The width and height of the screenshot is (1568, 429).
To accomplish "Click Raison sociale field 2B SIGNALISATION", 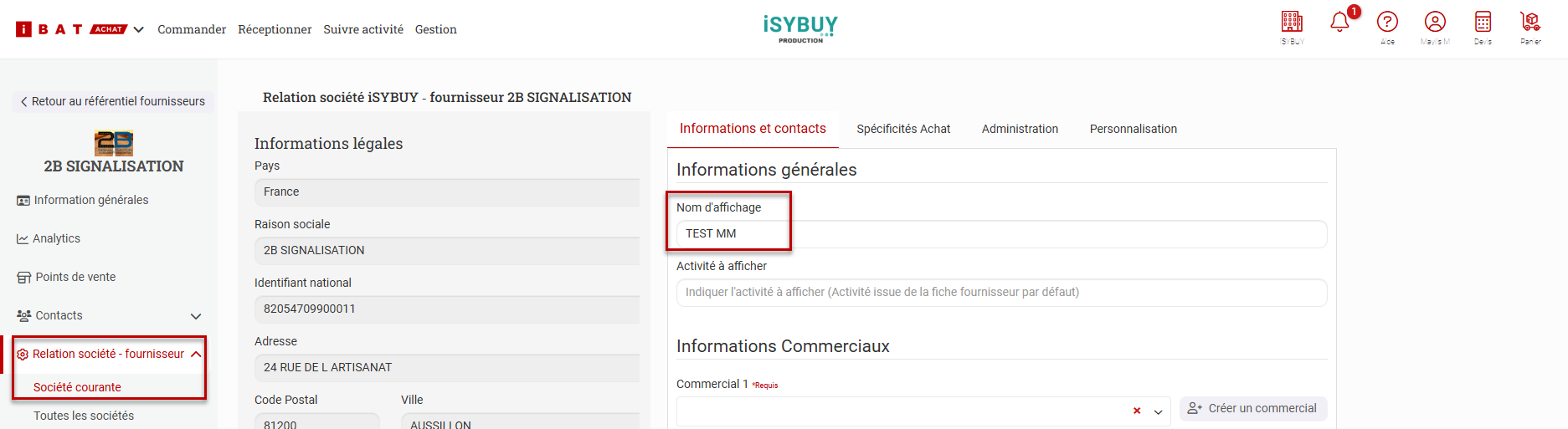I will coord(447,251).
